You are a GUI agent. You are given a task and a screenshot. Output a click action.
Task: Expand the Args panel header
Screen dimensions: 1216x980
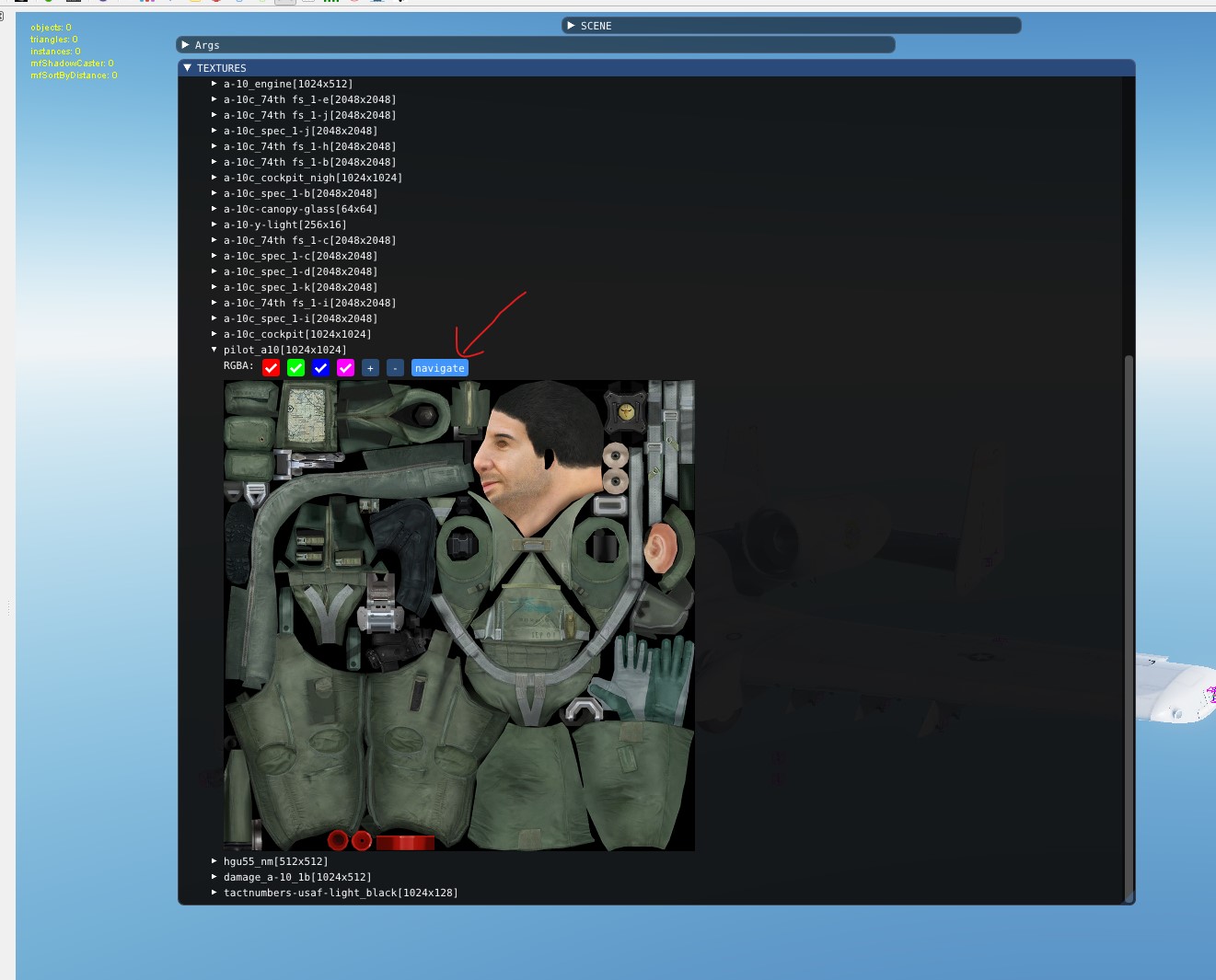[536, 45]
